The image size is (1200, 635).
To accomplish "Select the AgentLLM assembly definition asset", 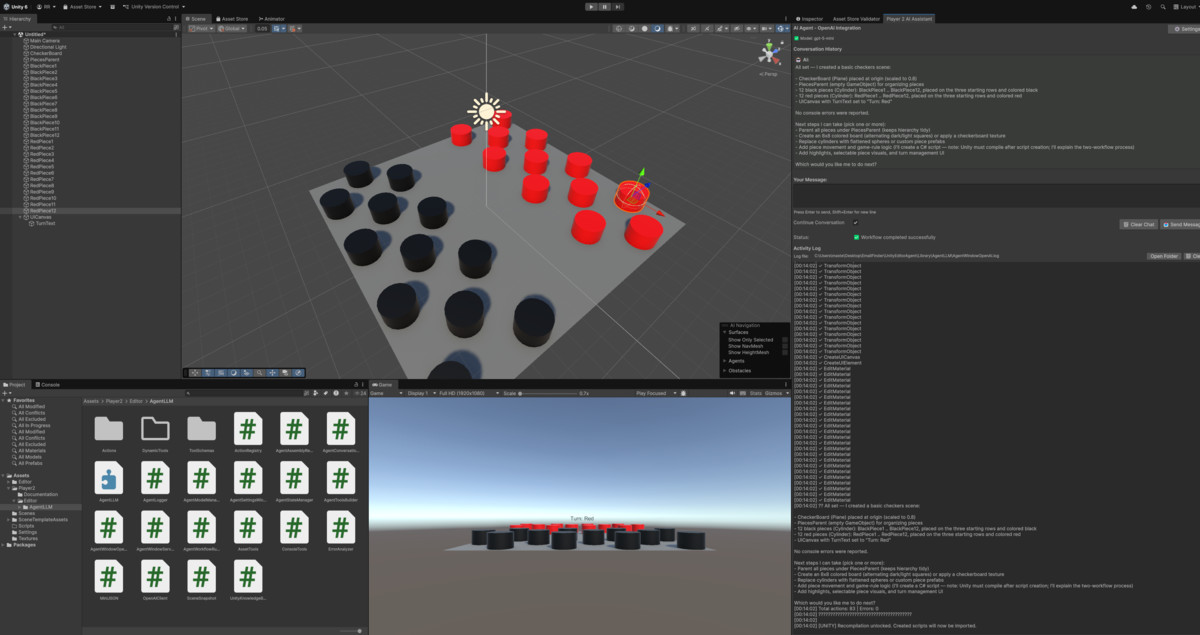I will pyautogui.click(x=108, y=483).
